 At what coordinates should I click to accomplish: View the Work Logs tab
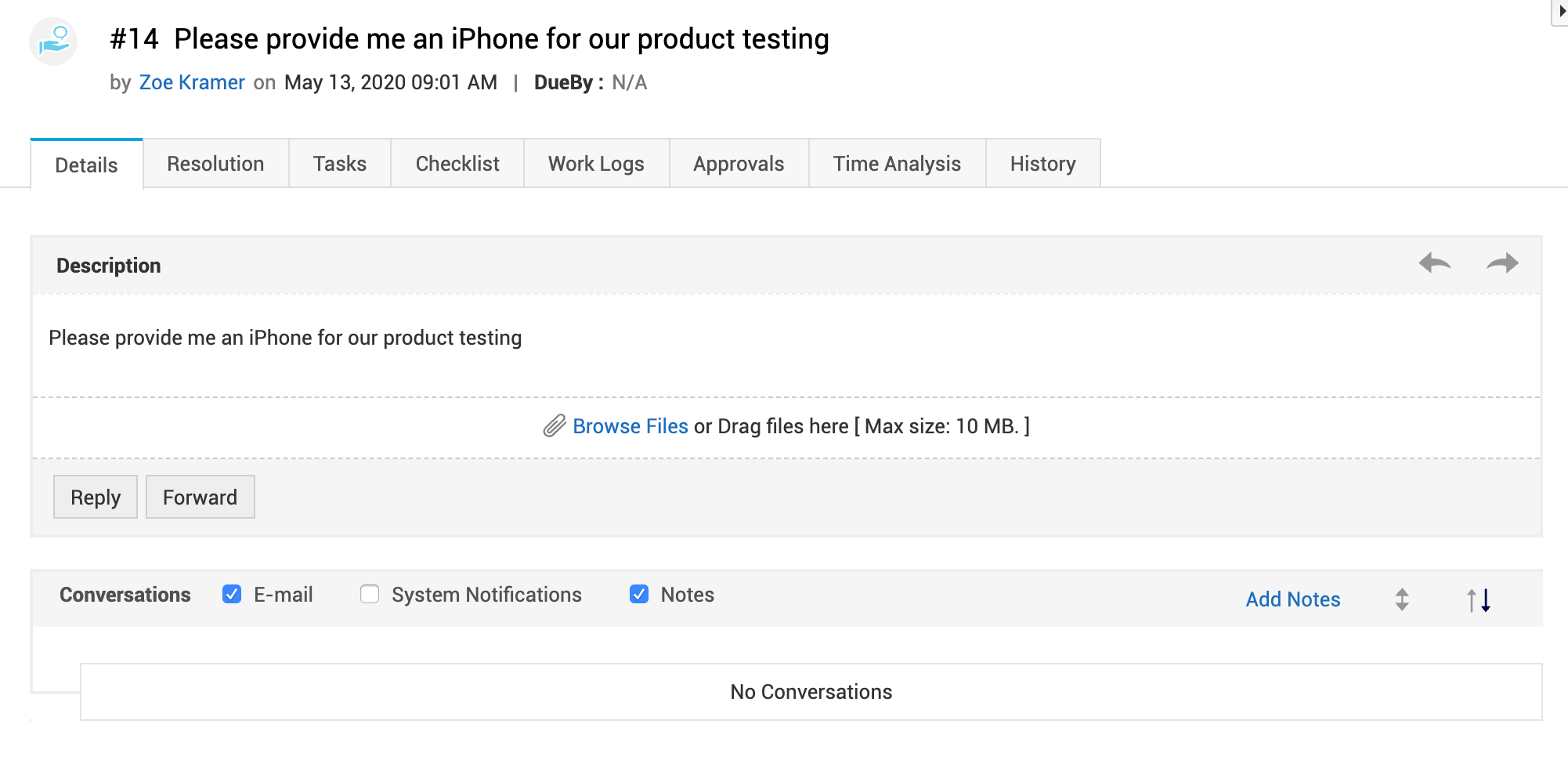(596, 164)
